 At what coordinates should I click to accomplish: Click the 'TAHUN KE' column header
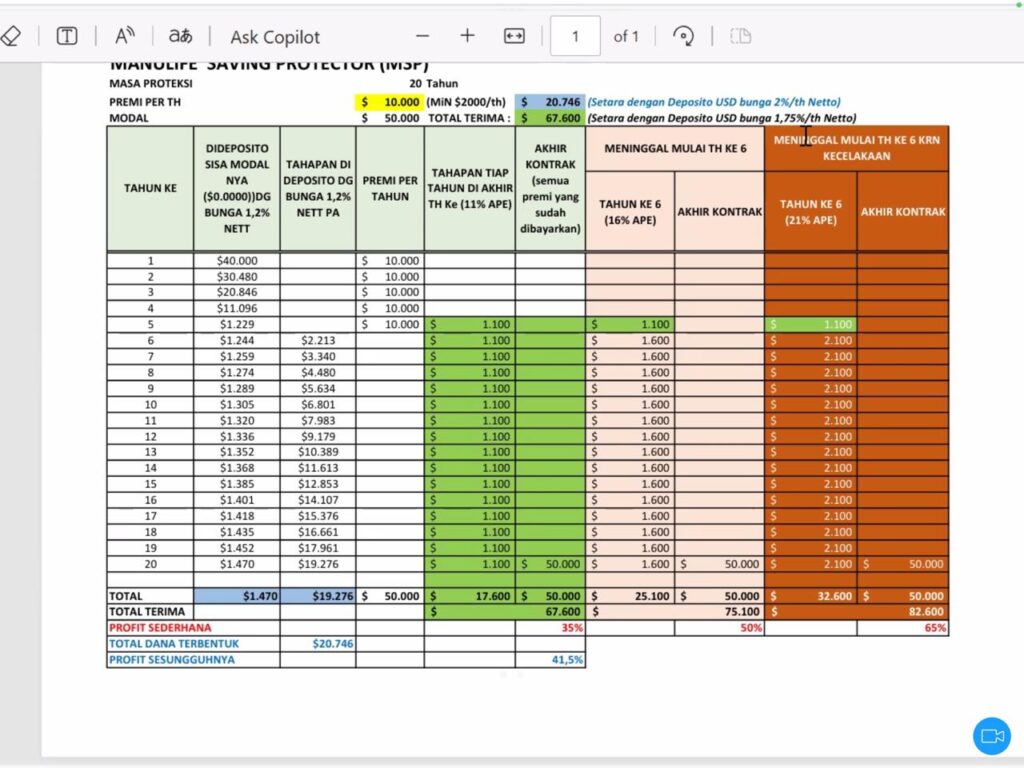(x=150, y=188)
